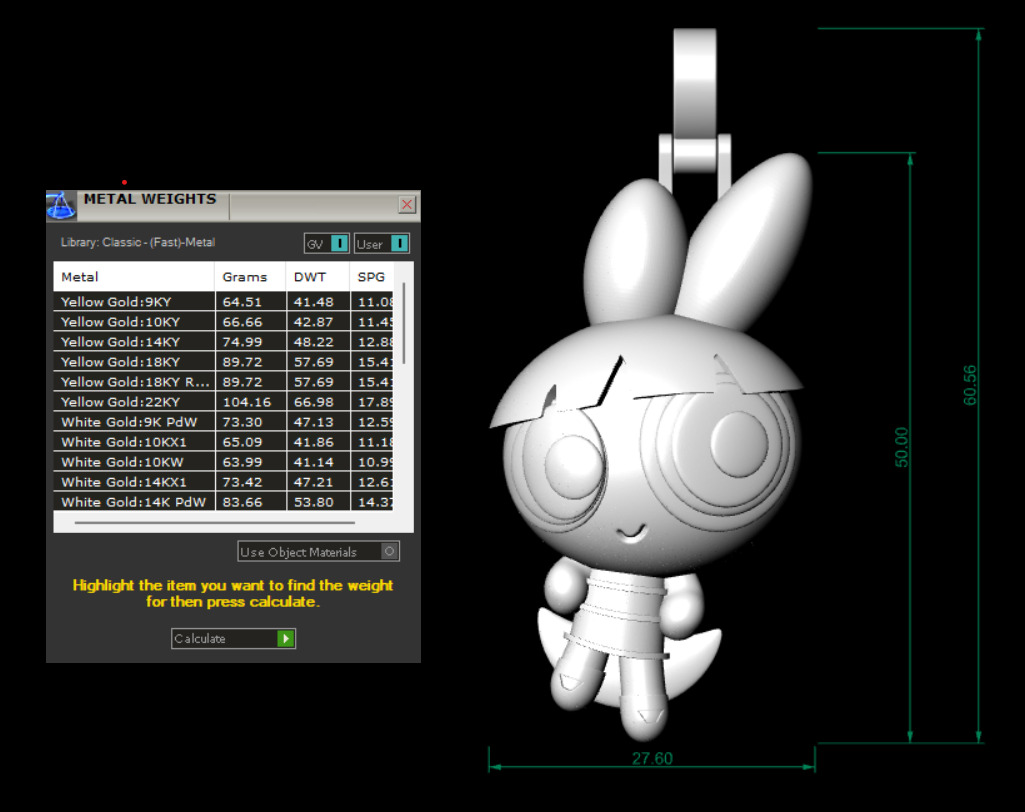Click the 48.22 DWT value
1025x812 pixels.
[x=314, y=342]
